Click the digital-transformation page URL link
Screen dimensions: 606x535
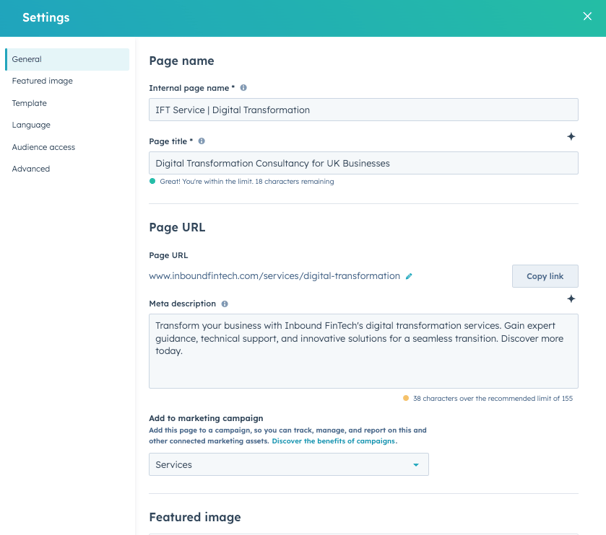click(x=274, y=276)
